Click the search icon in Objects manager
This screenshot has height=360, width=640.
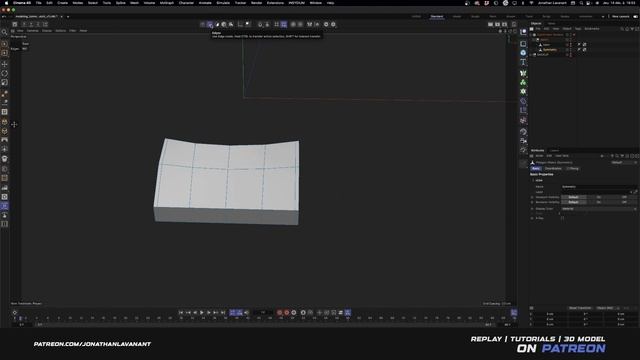[622, 29]
